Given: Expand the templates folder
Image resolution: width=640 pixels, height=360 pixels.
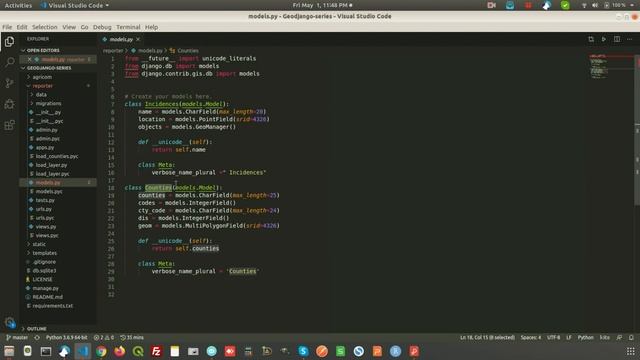Looking at the screenshot, I should (x=58, y=253).
